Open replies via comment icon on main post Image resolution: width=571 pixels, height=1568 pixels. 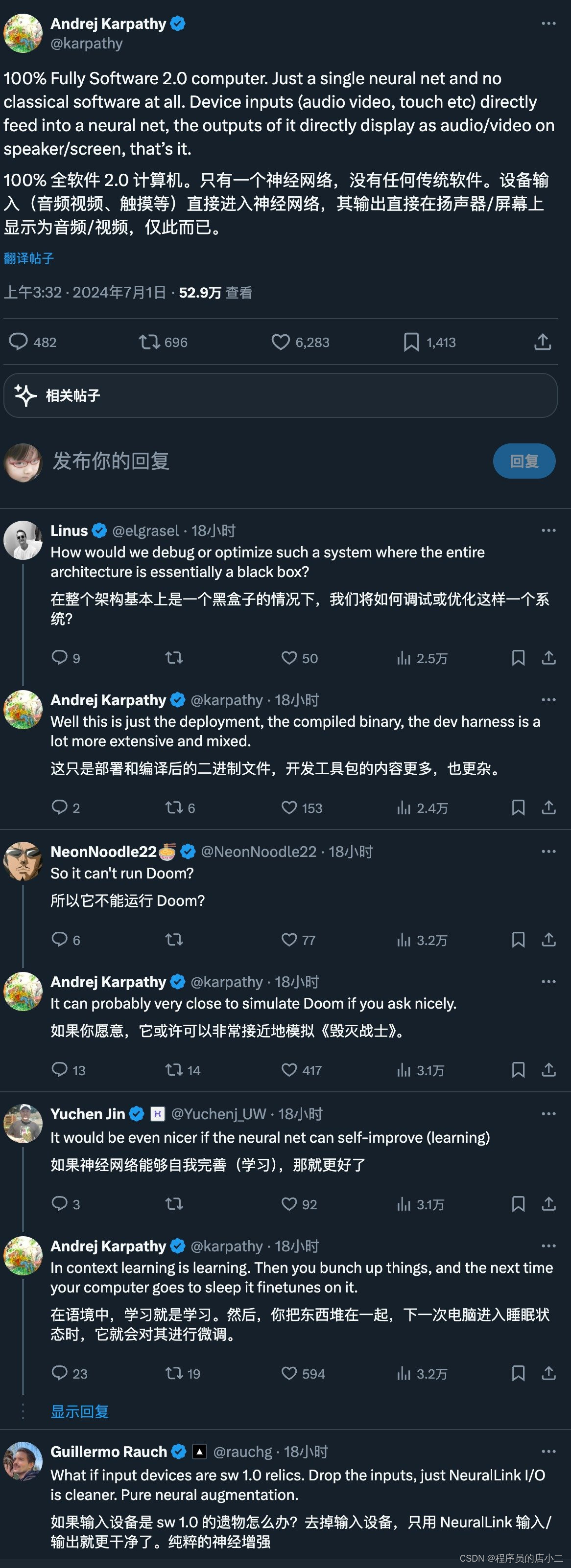point(20,342)
